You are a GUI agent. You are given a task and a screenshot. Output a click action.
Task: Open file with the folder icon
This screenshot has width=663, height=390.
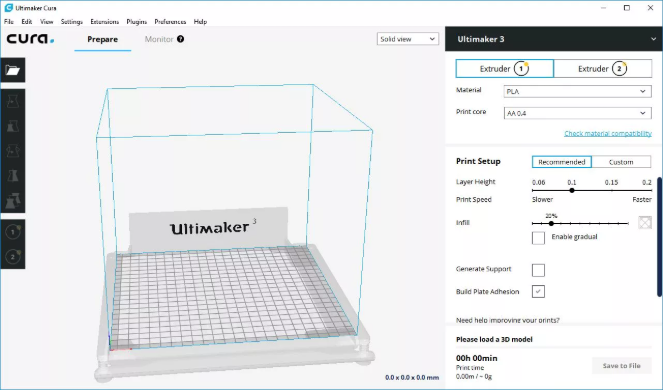pos(13,70)
